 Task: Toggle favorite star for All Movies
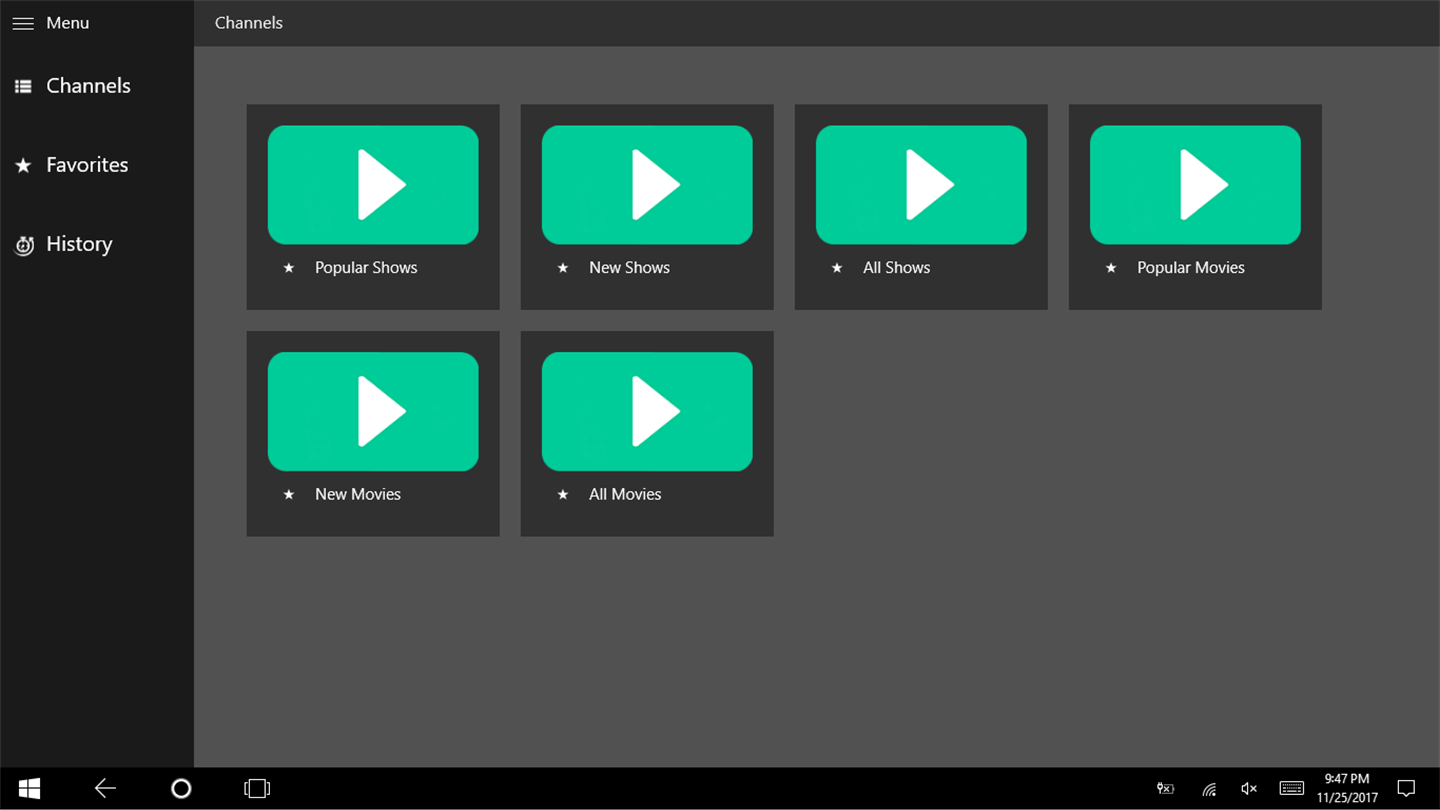563,495
